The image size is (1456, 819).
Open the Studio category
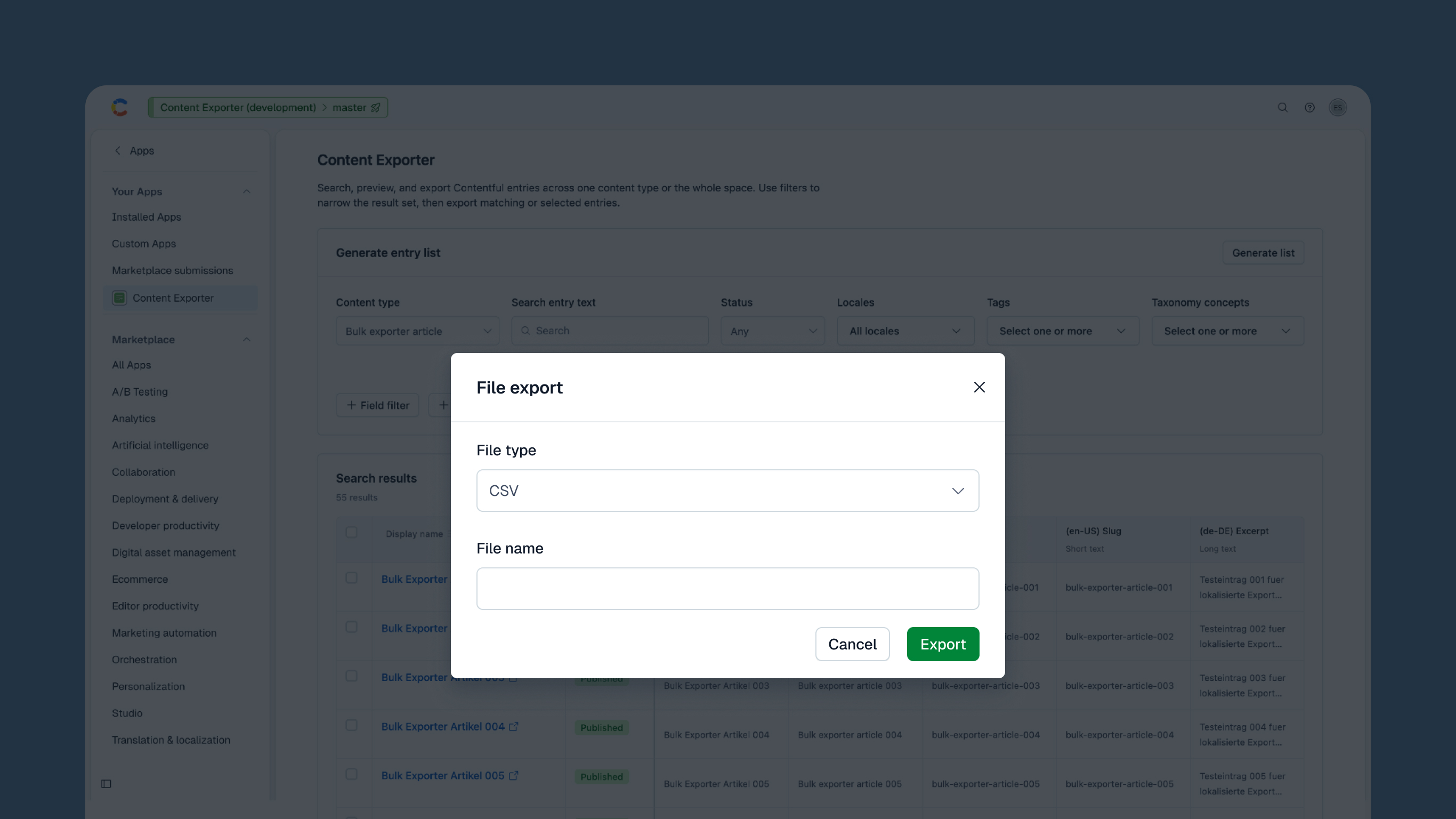coord(127,713)
